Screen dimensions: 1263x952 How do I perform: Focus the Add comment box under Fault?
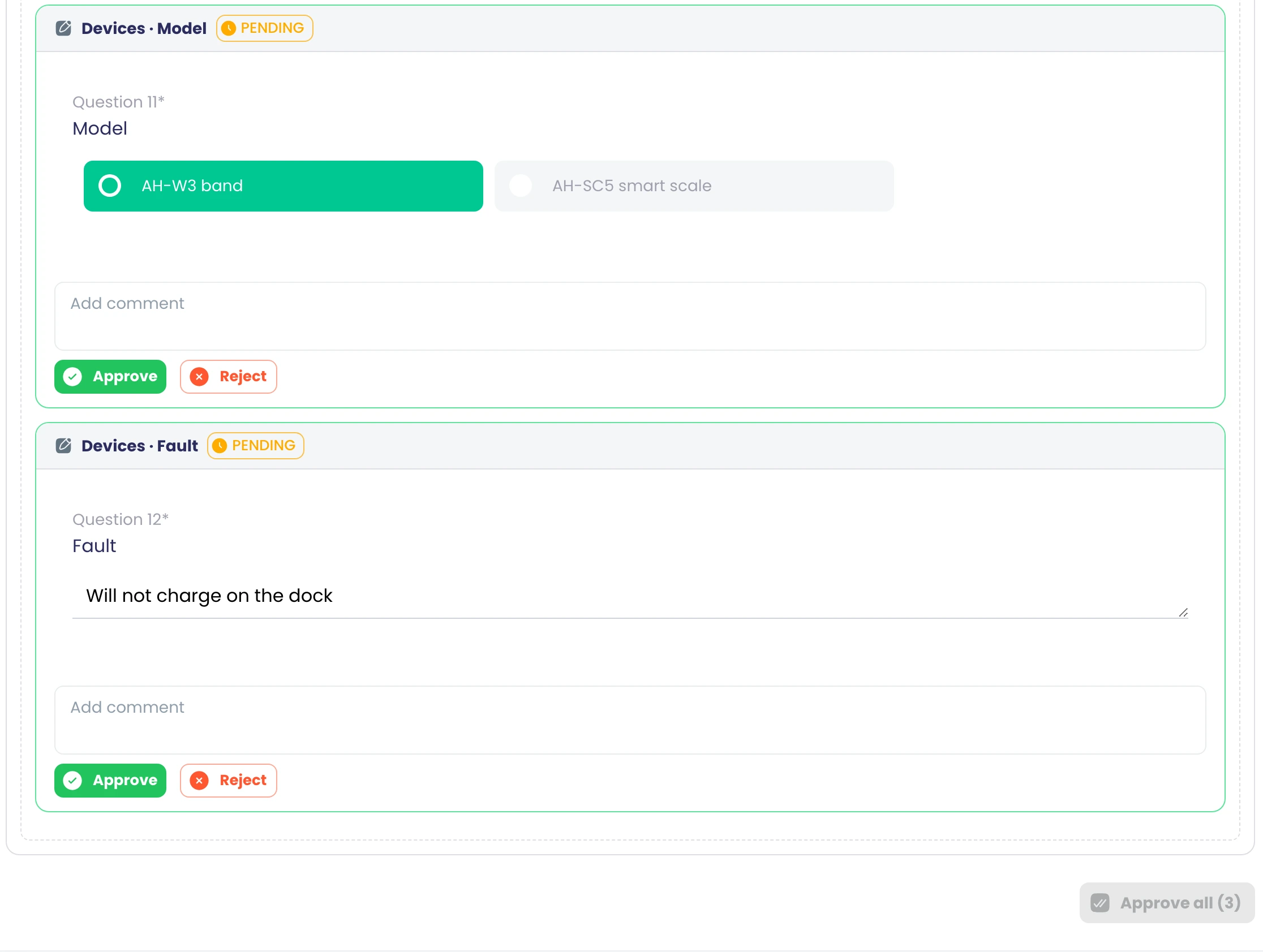[630, 720]
